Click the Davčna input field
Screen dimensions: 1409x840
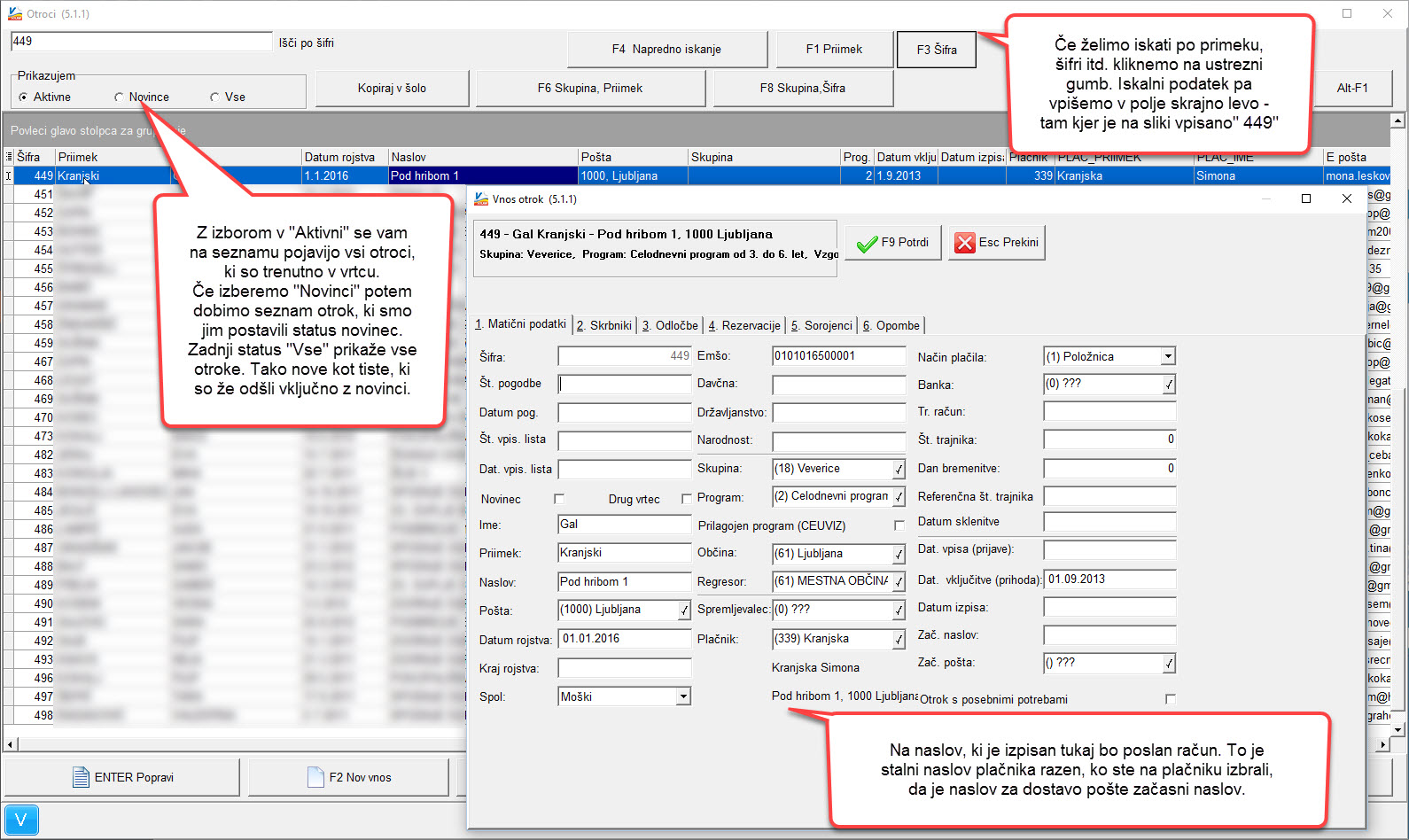(838, 385)
